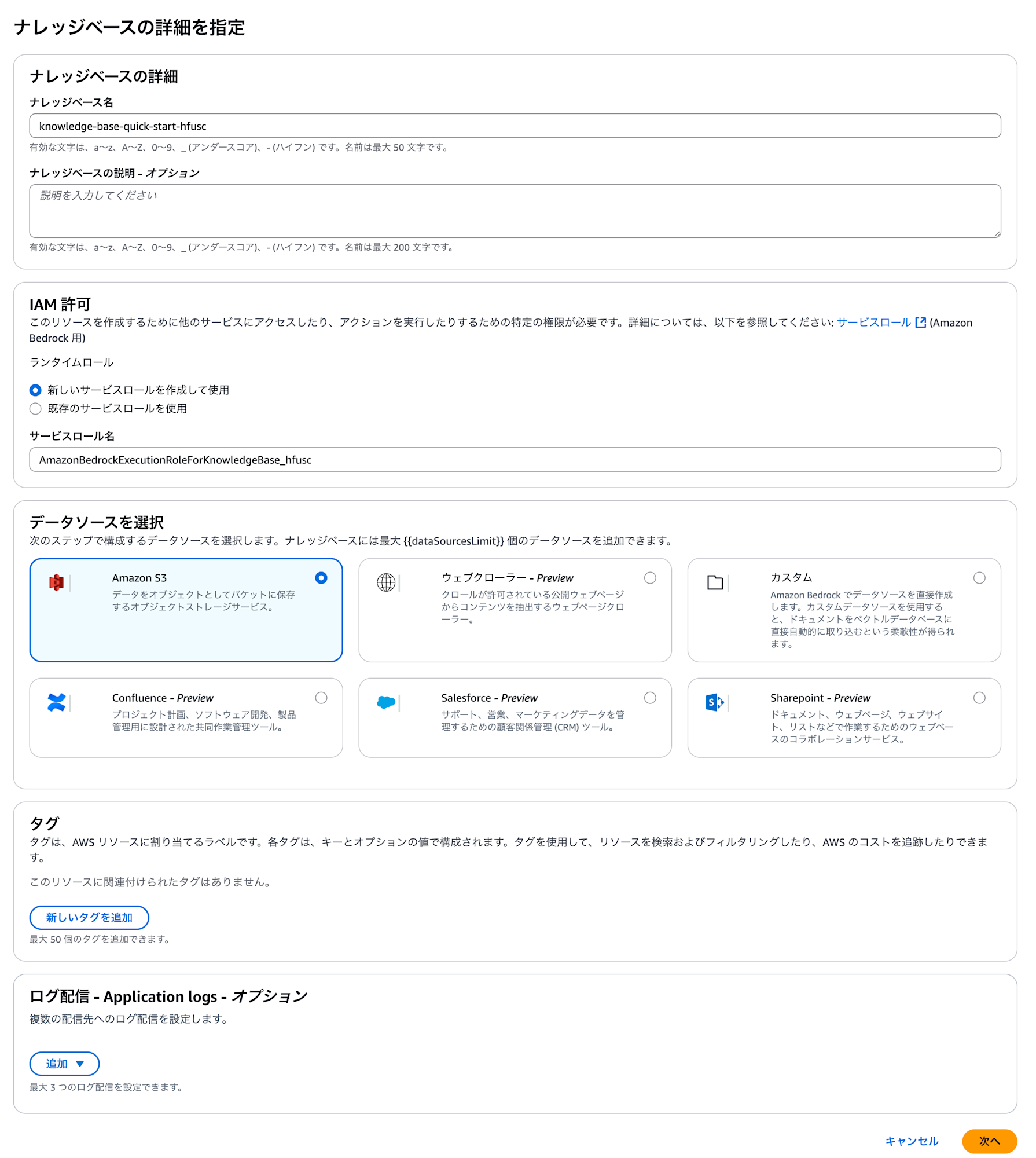Pick the Salesforce Preview radio button
This screenshot has height=1158, width=1036.
click(x=651, y=698)
